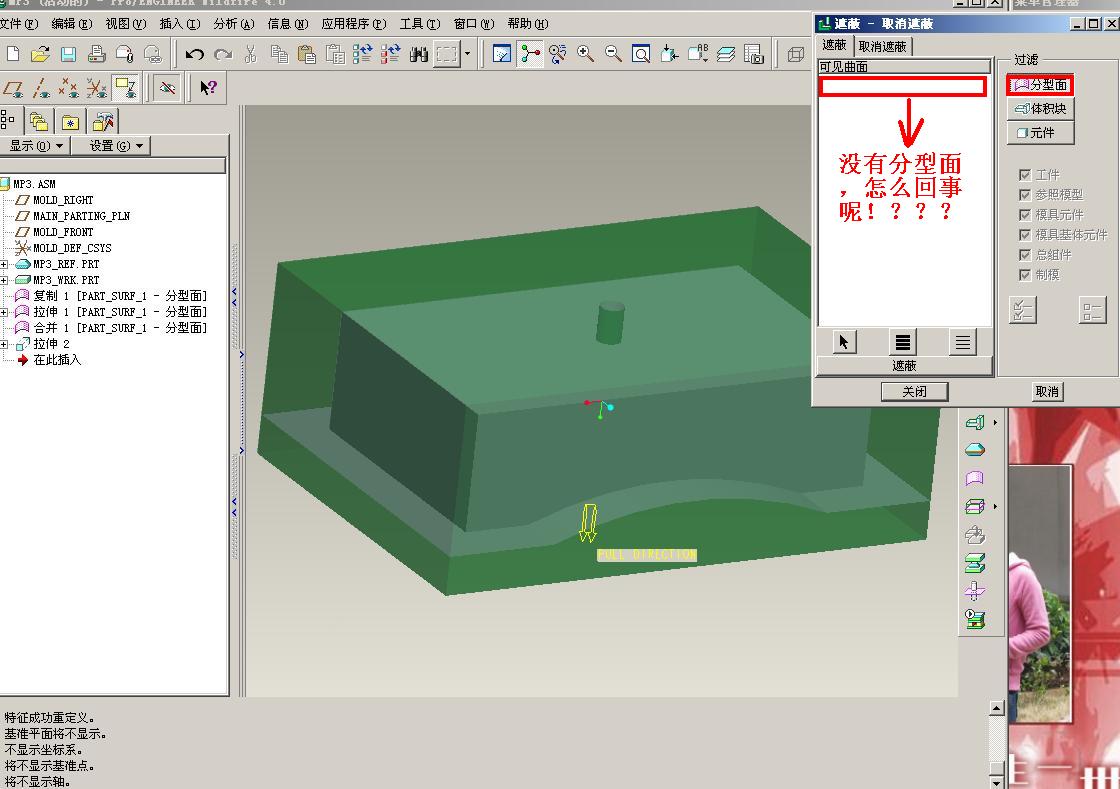Select MAIN_PARTING_PLN in model tree
This screenshot has width=1120, height=789.
(81, 216)
